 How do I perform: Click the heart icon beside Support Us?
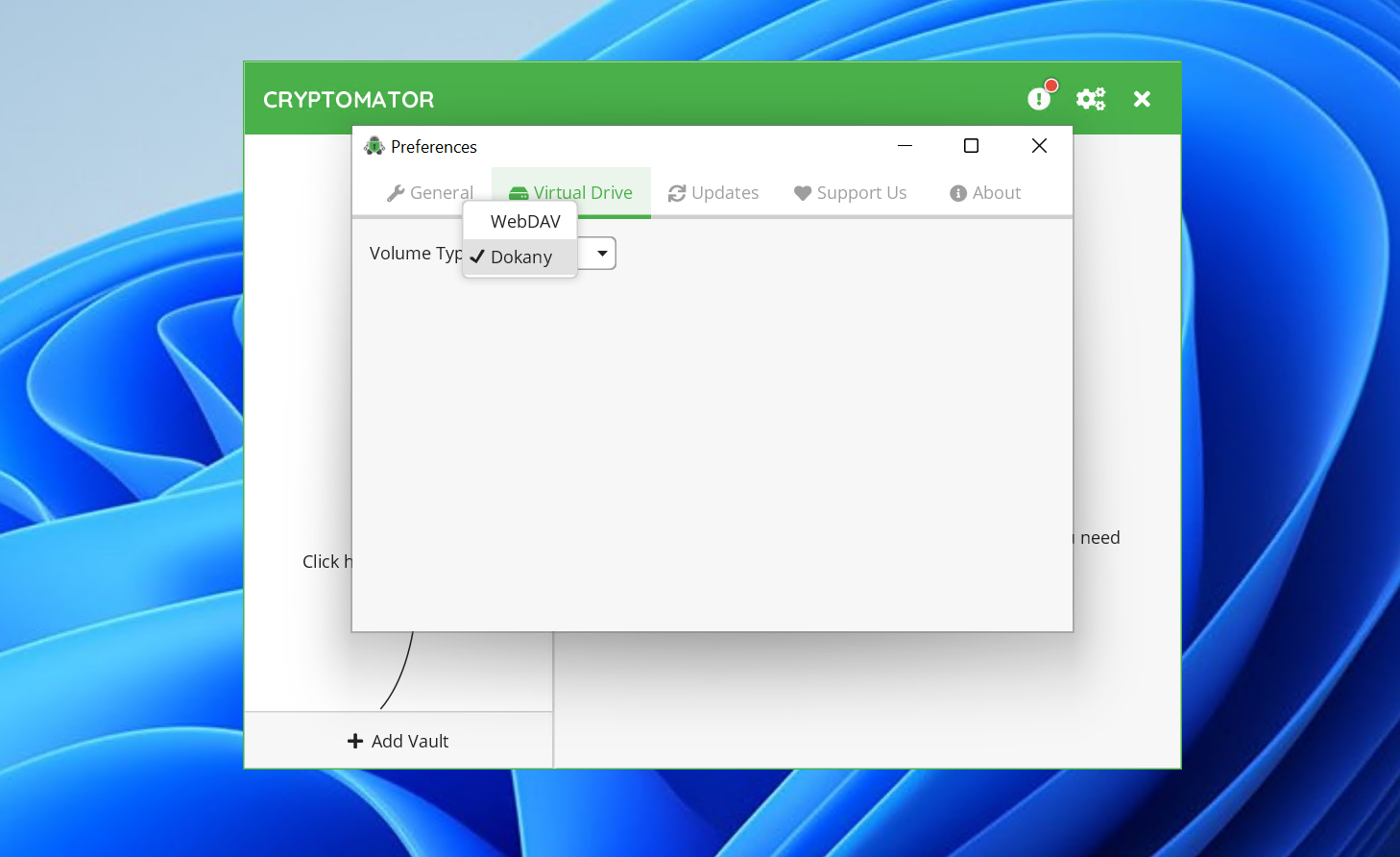(x=803, y=193)
